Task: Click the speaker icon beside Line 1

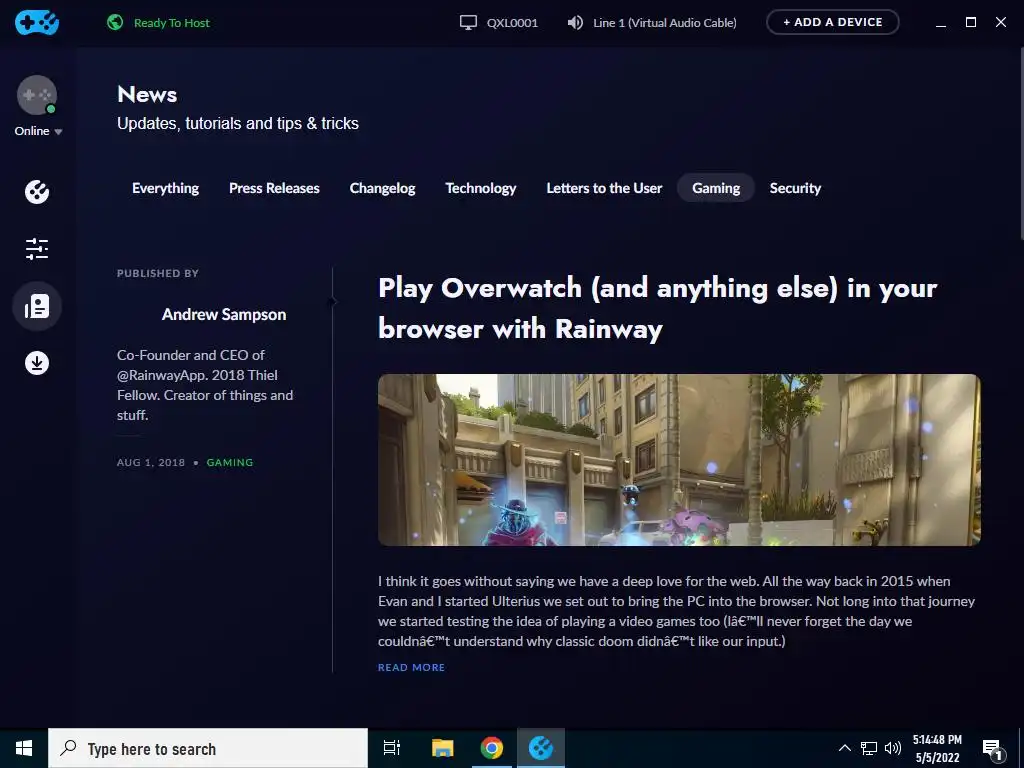Action: tap(575, 23)
